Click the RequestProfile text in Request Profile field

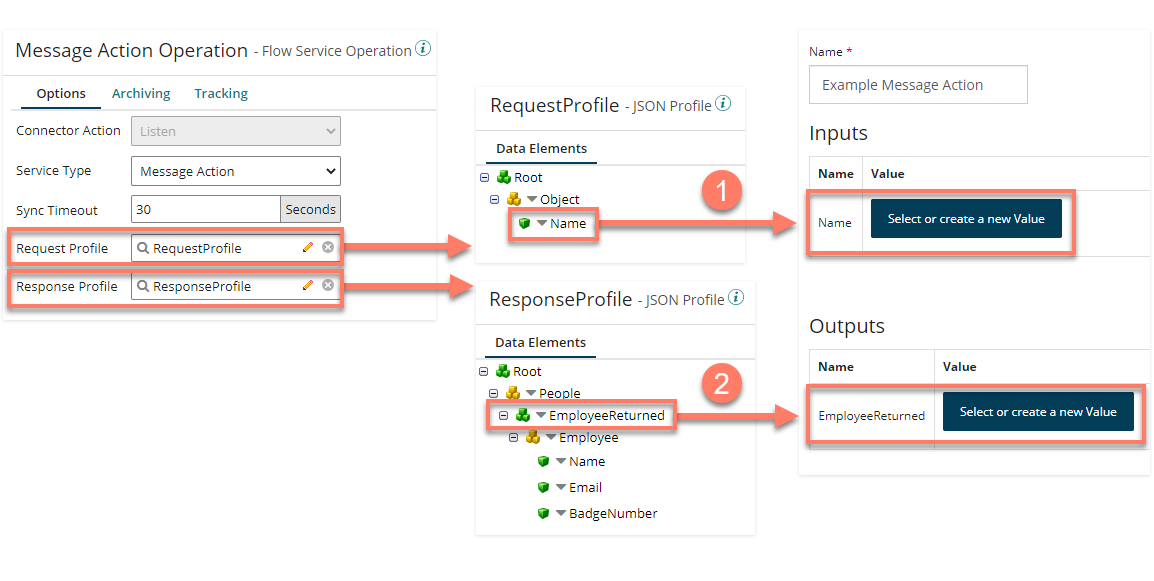[197, 248]
